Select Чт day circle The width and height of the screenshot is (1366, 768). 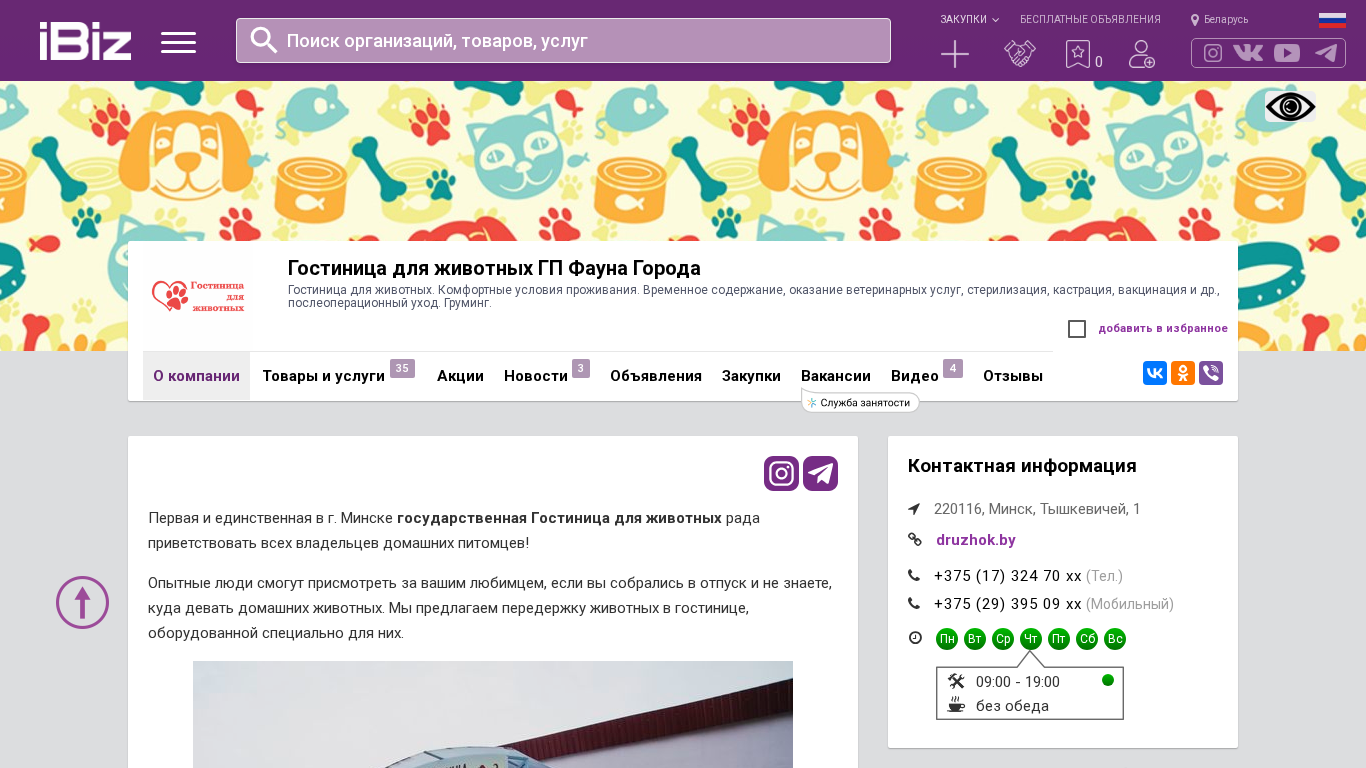(x=1031, y=639)
